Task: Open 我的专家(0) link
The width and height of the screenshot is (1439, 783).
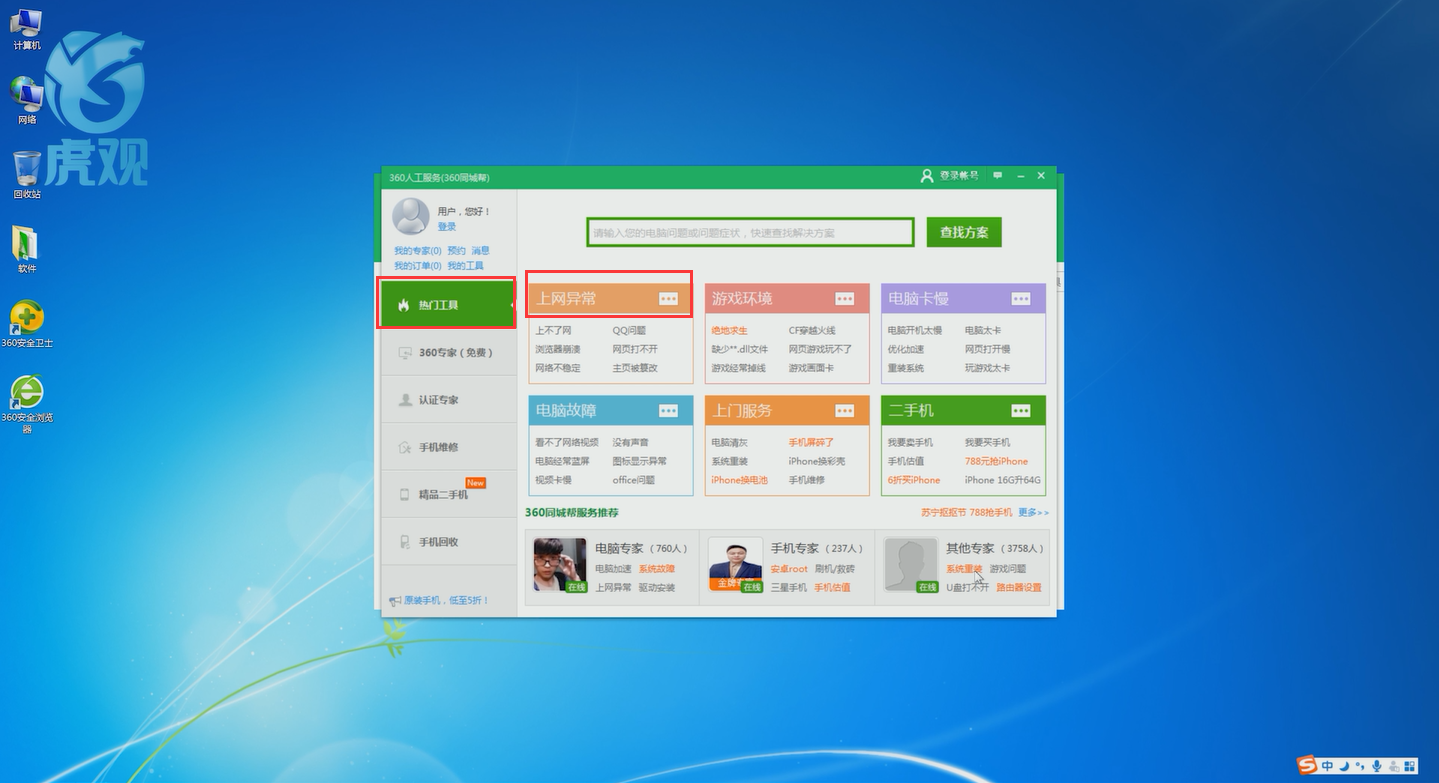Action: click(x=417, y=251)
